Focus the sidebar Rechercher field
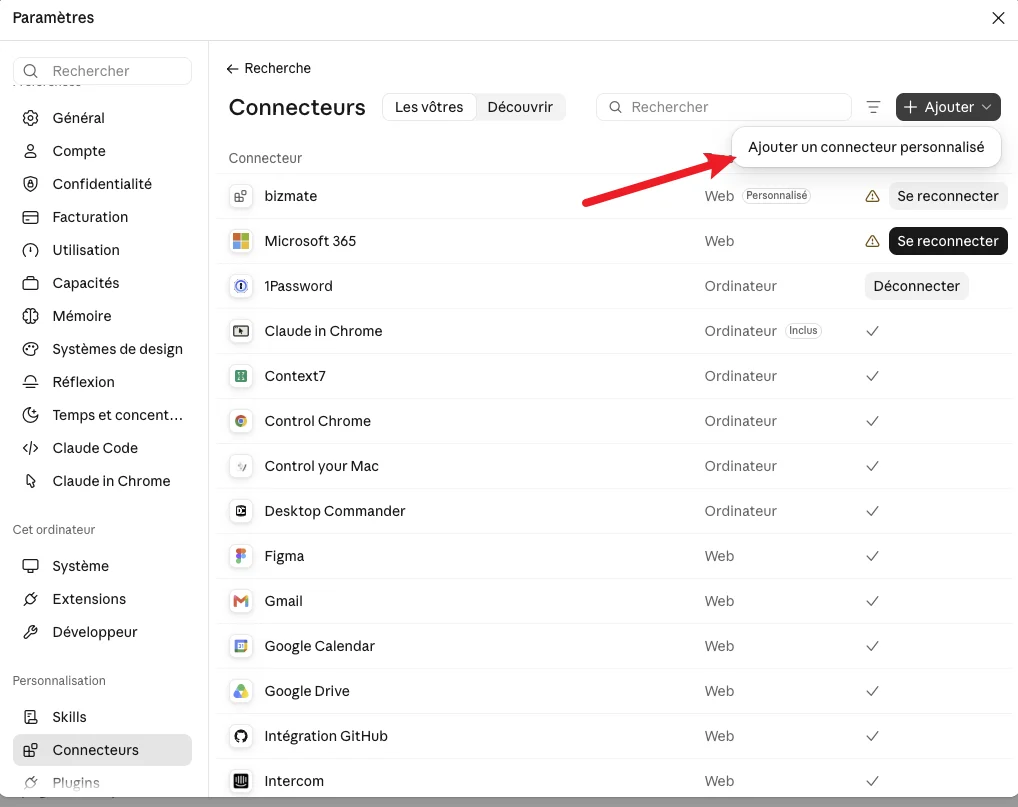Image resolution: width=1018 pixels, height=807 pixels. (102, 71)
